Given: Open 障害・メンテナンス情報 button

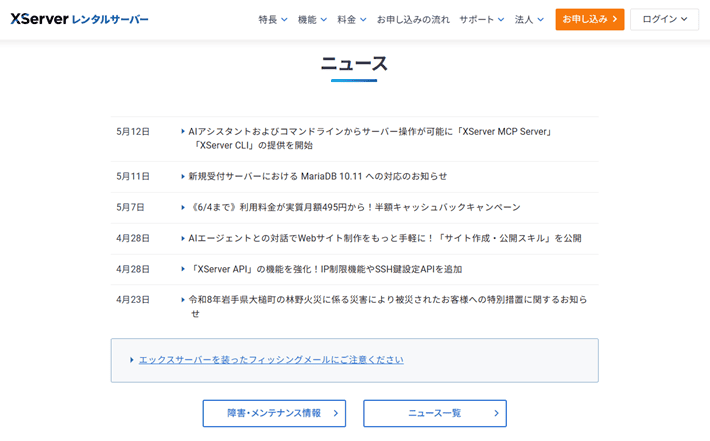Looking at the screenshot, I should (274, 413).
